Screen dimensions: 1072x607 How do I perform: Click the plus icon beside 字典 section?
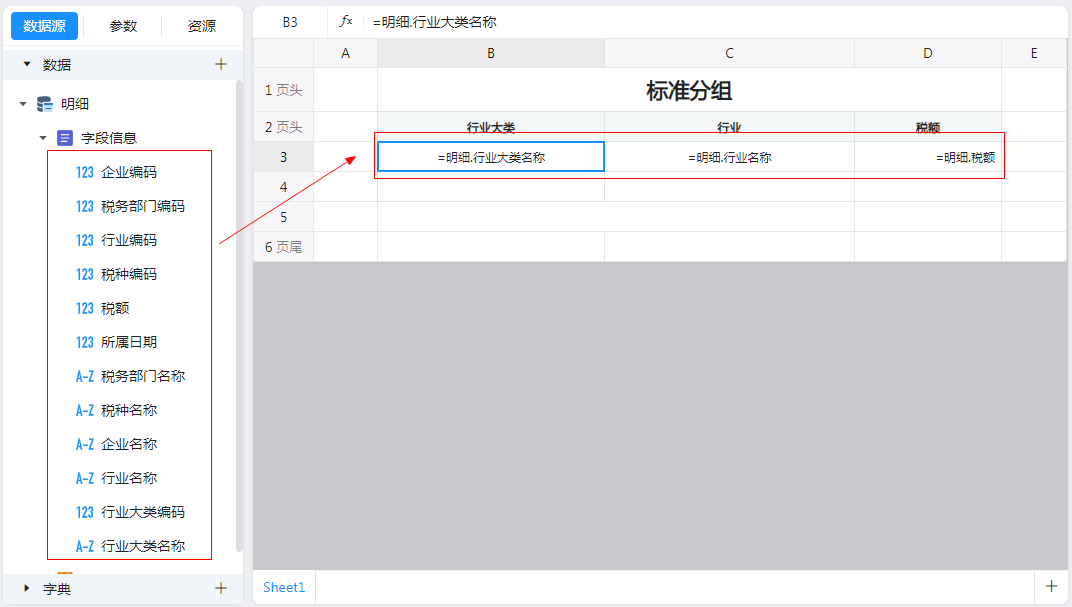pos(221,588)
